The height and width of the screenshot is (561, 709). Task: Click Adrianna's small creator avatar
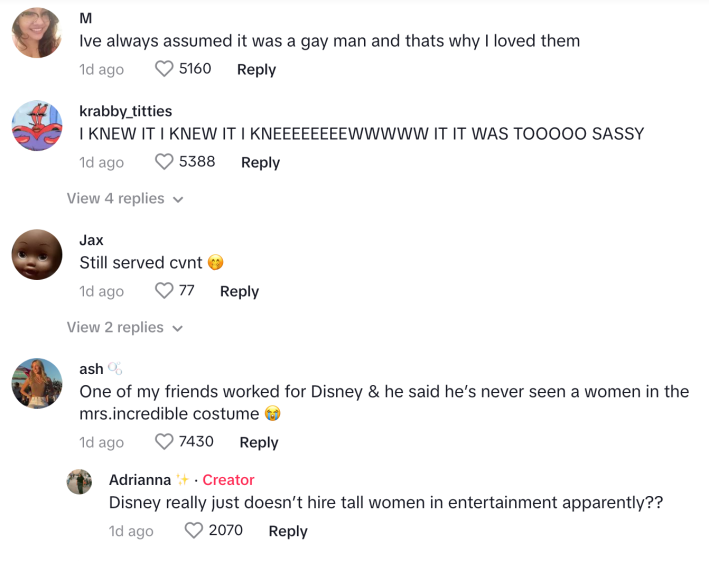(80, 482)
